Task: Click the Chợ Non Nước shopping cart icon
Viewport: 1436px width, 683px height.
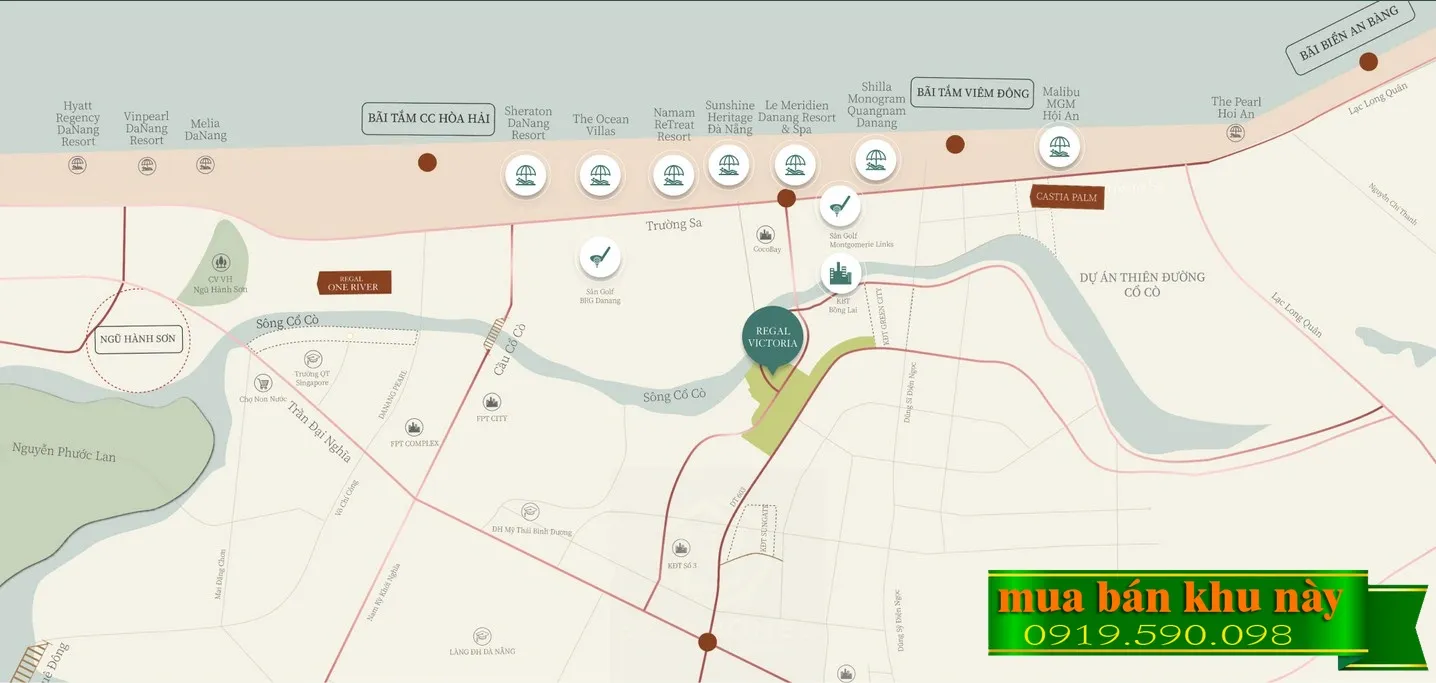Action: [x=263, y=383]
